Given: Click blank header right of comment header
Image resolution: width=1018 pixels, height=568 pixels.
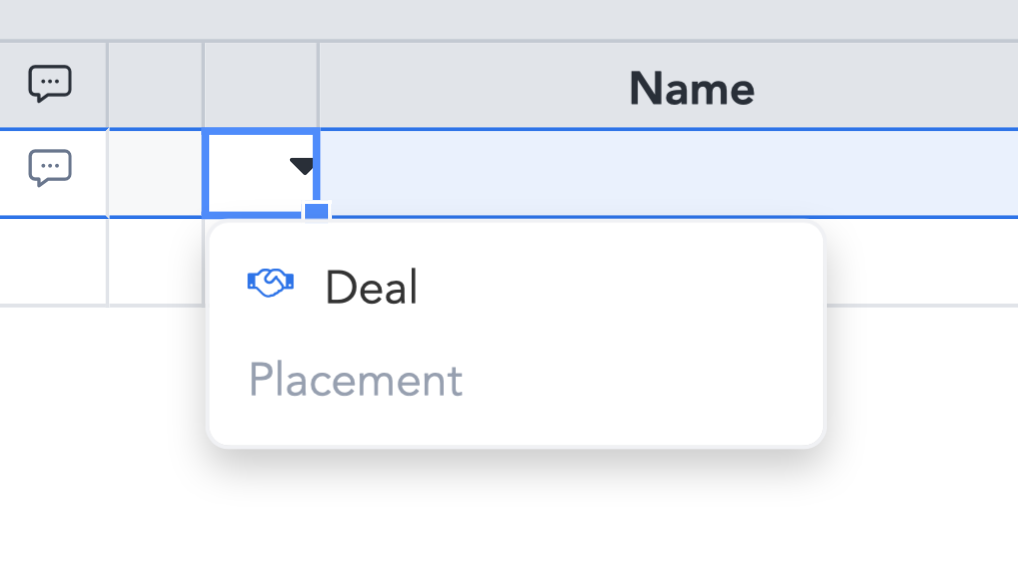Looking at the screenshot, I should (156, 86).
